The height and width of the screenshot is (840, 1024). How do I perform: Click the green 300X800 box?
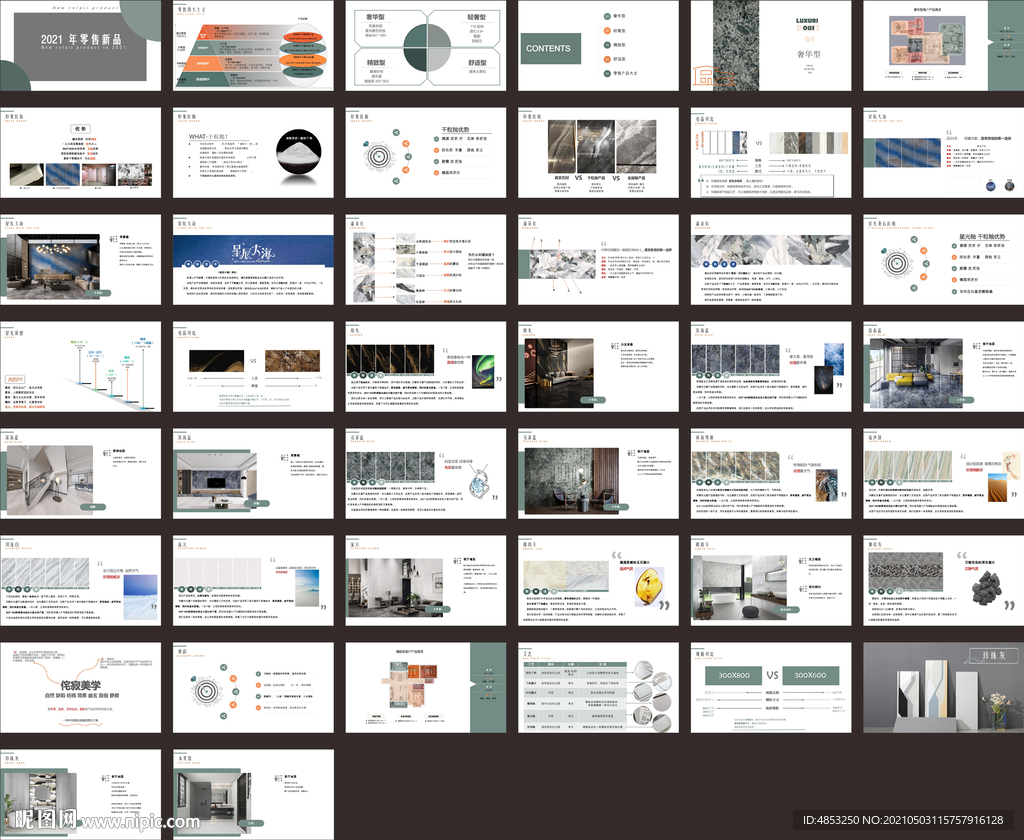(x=731, y=676)
